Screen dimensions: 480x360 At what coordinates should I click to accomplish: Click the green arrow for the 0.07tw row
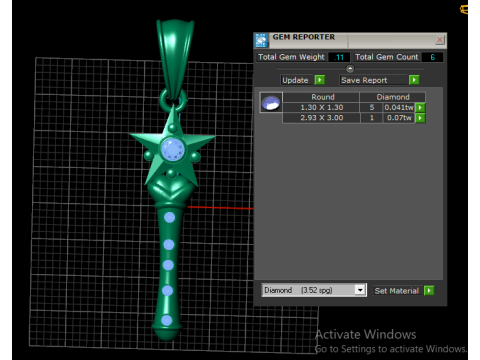click(420, 118)
